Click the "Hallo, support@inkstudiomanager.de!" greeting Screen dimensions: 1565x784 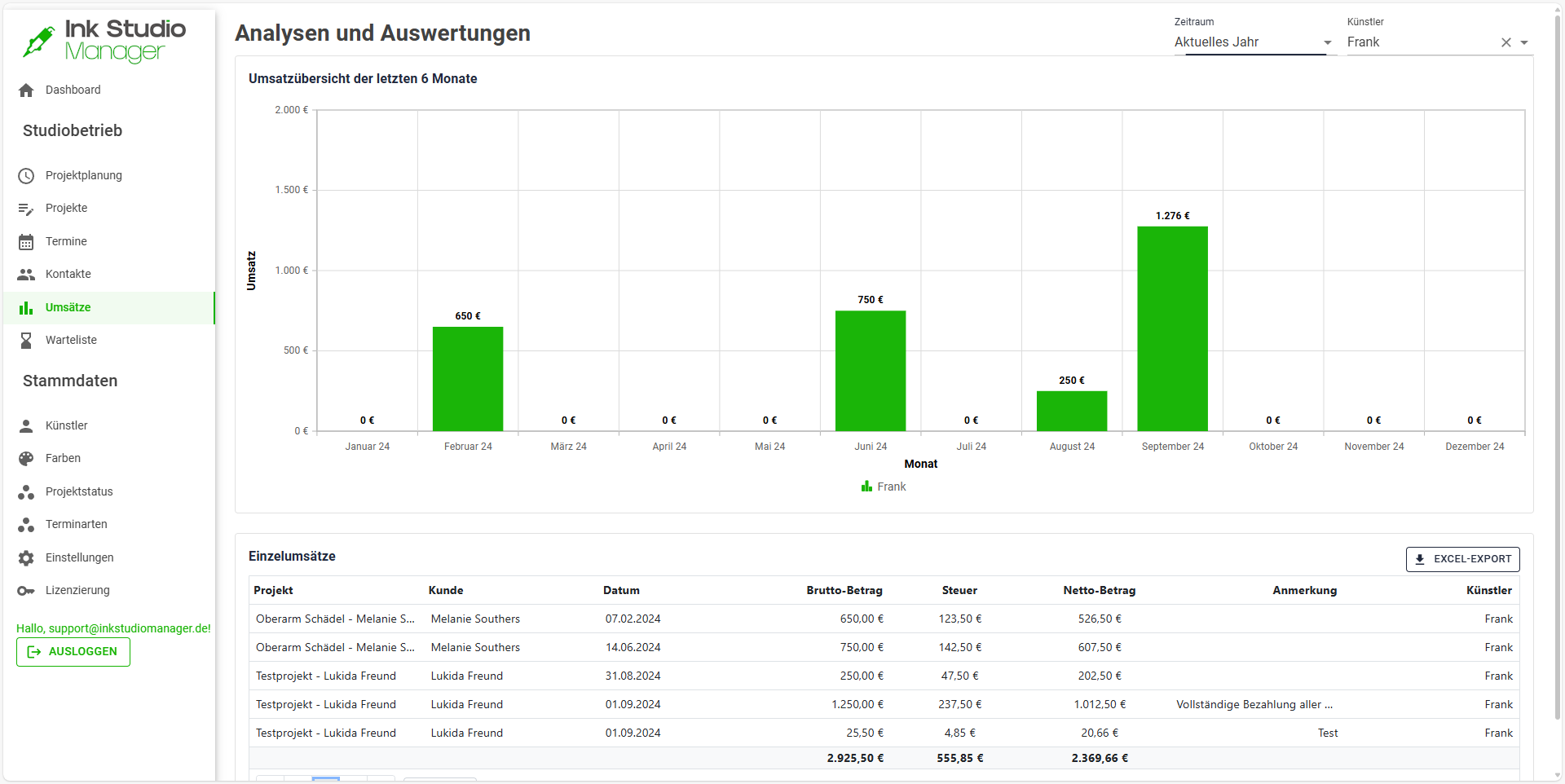(113, 629)
